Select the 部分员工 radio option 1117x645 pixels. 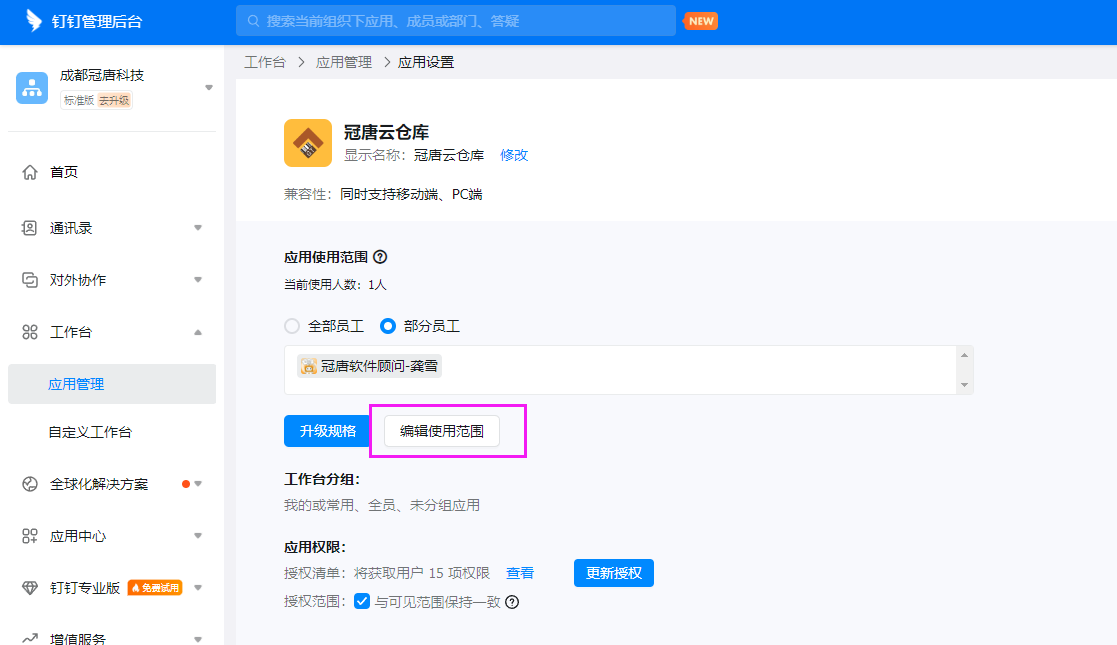(388, 326)
